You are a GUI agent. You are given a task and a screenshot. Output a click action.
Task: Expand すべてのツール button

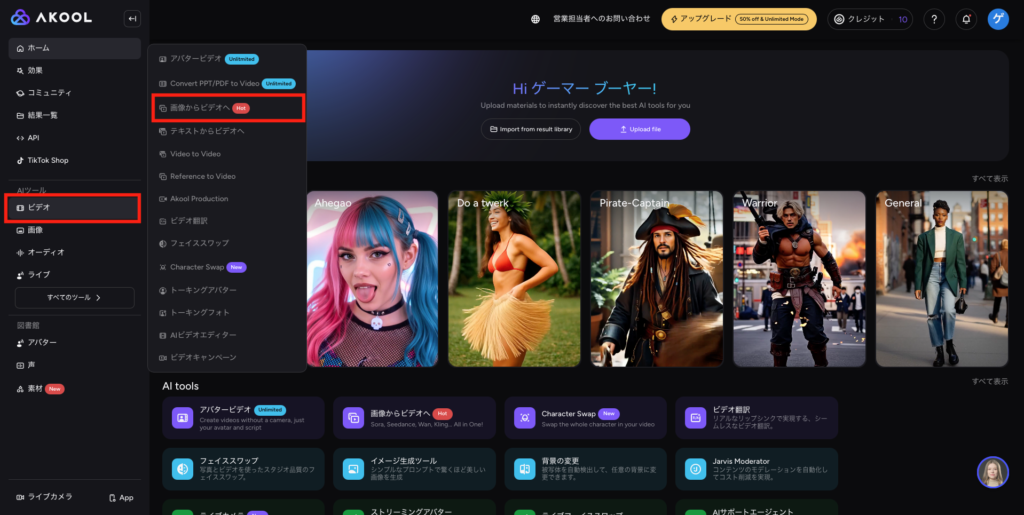(74, 298)
